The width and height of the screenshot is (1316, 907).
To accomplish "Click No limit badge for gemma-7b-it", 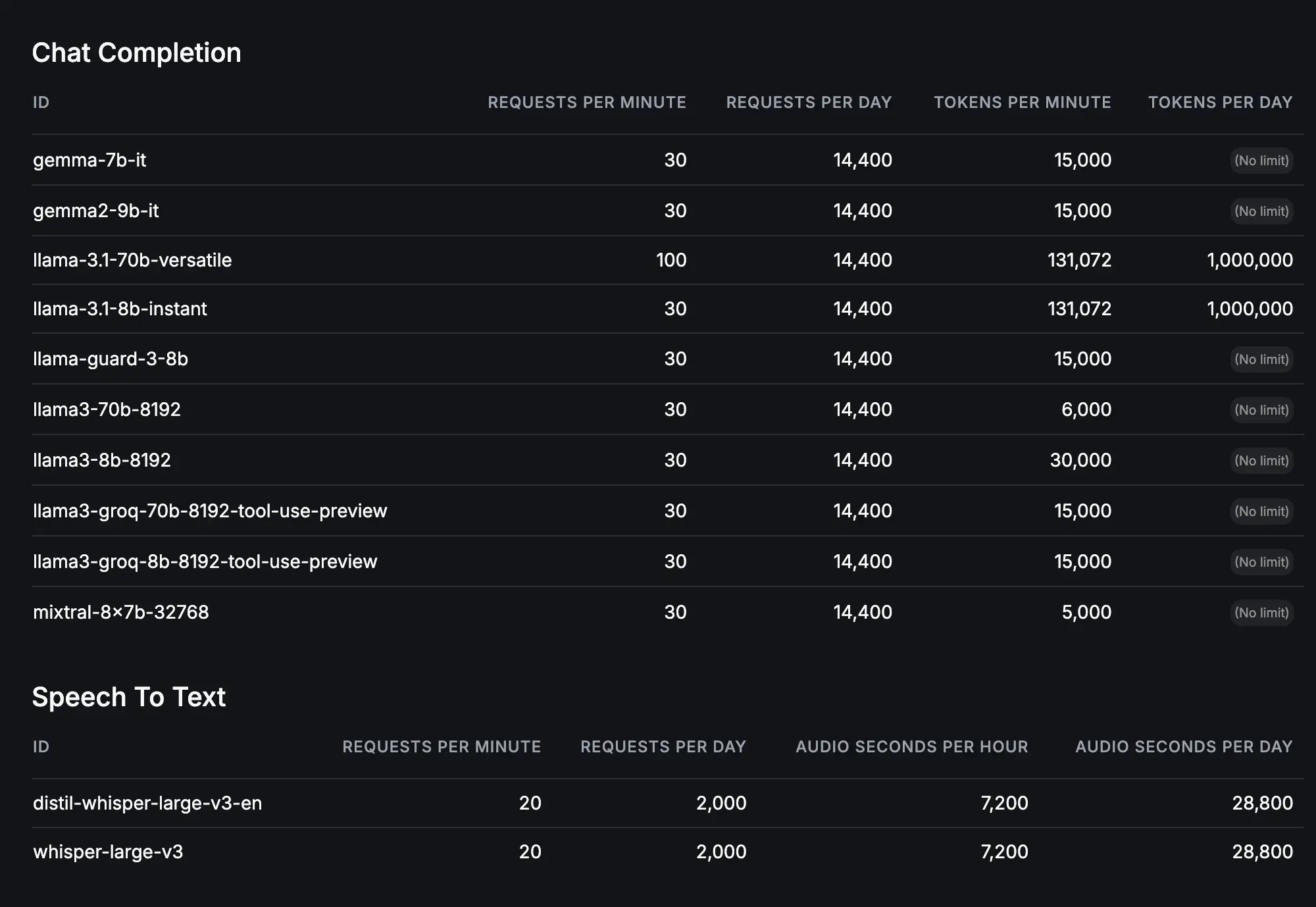I will [1261, 161].
